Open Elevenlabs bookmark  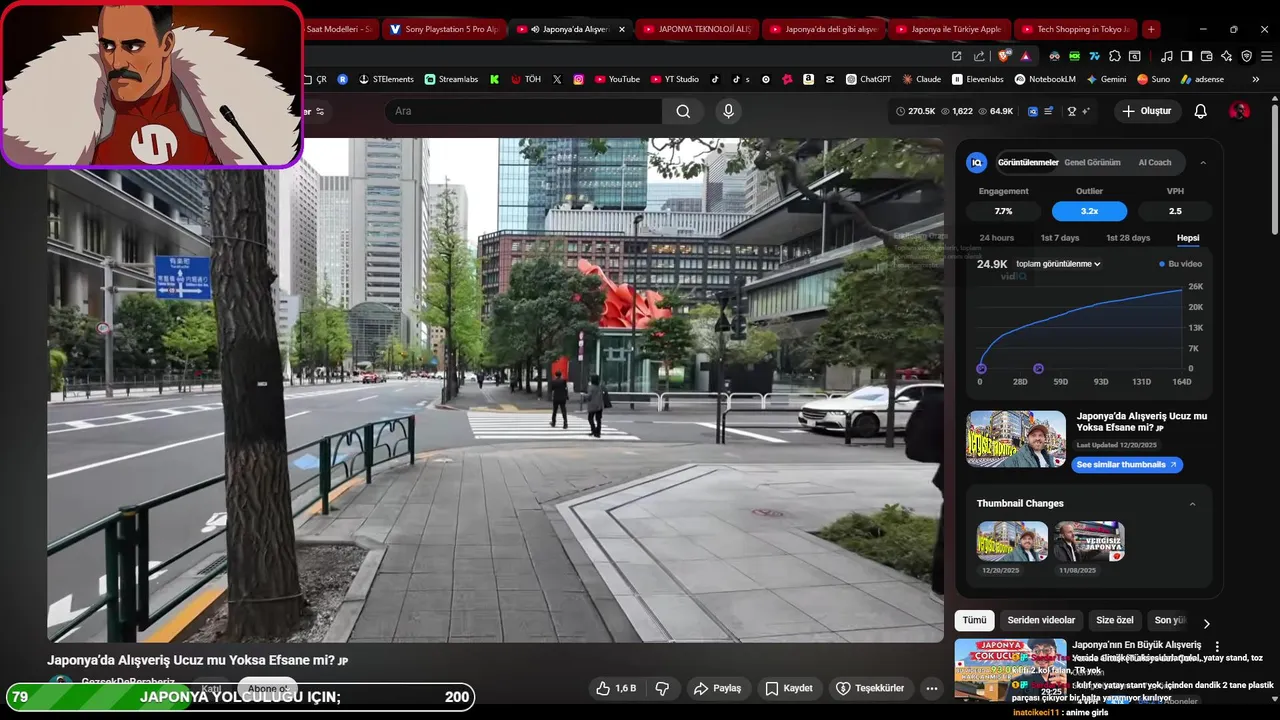(x=977, y=79)
